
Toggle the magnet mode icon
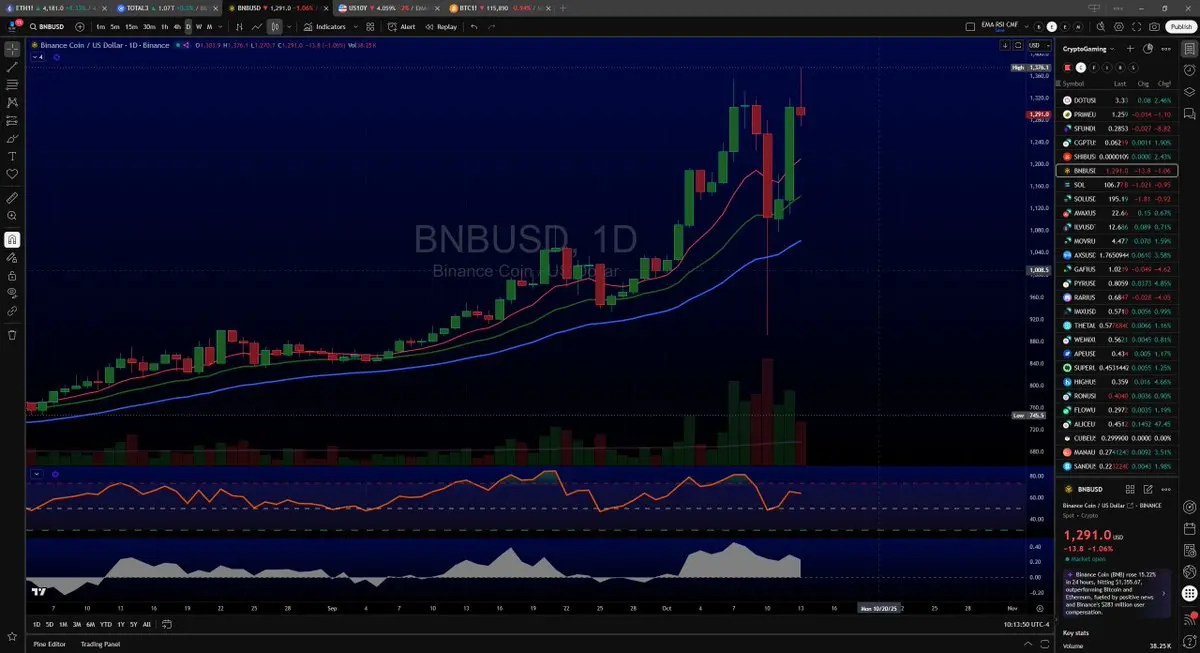[x=12, y=239]
